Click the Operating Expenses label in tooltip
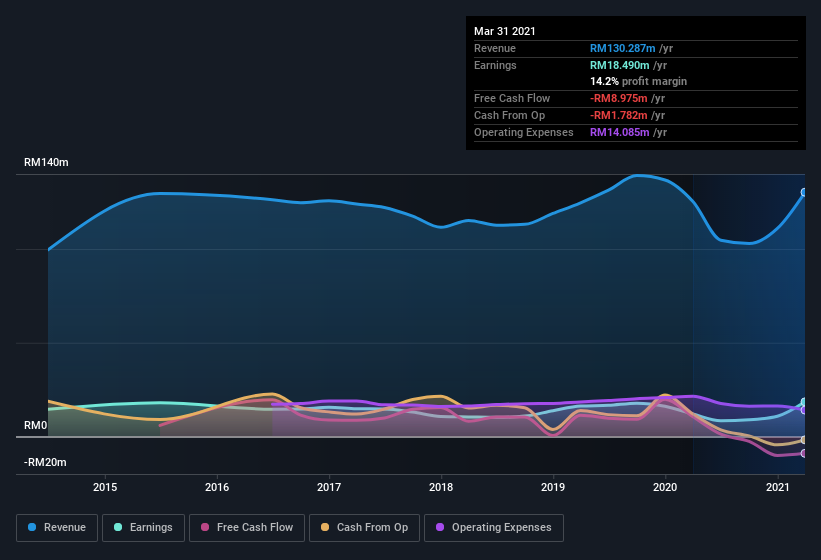 [524, 132]
